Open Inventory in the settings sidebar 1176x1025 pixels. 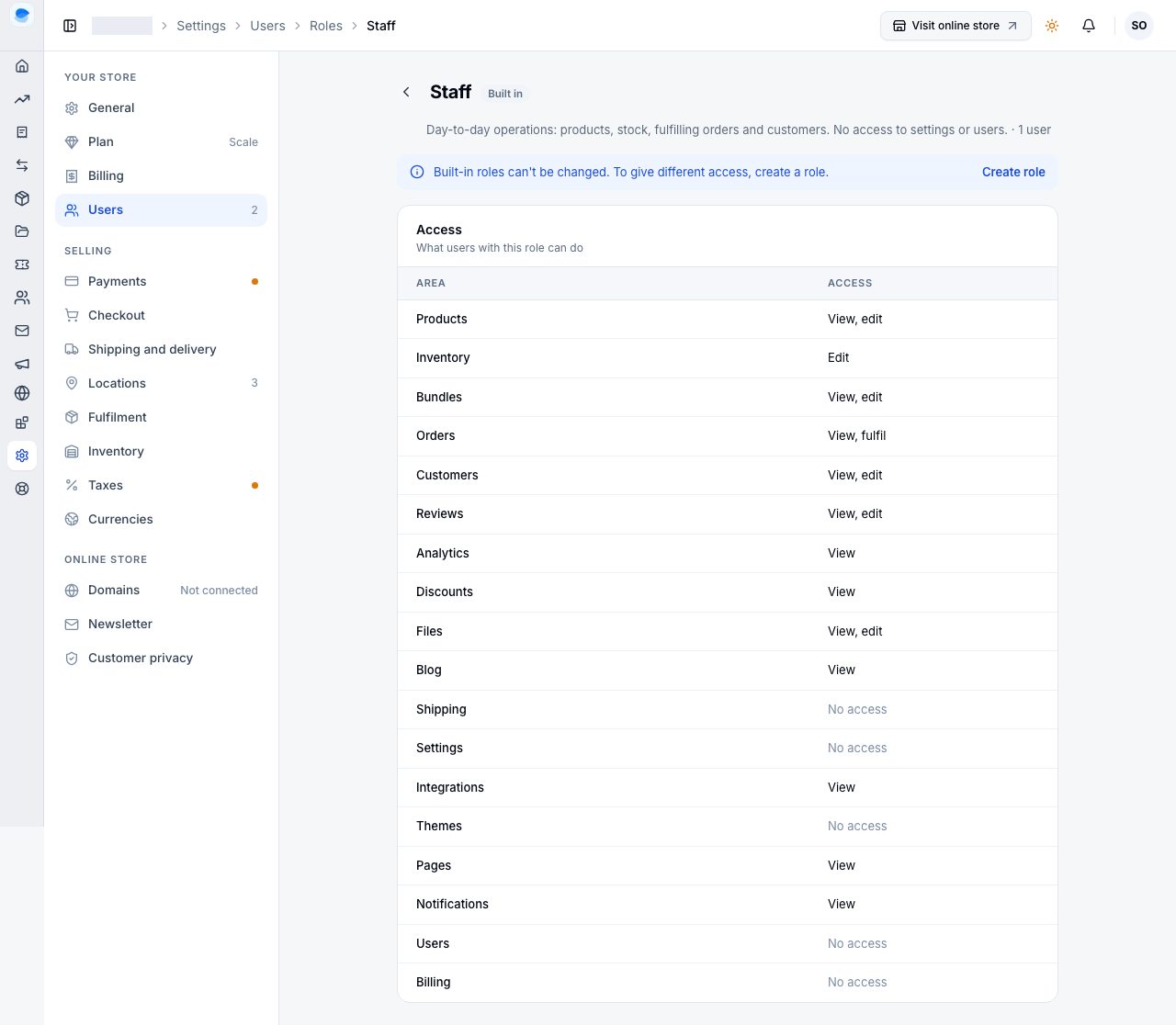coord(162,452)
